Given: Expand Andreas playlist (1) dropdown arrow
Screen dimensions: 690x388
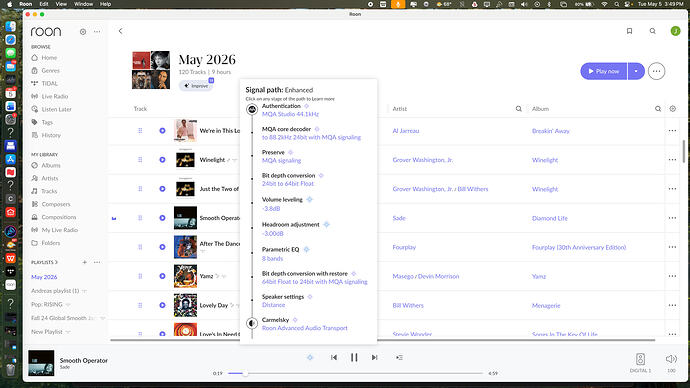Looking at the screenshot, I should (84, 291).
